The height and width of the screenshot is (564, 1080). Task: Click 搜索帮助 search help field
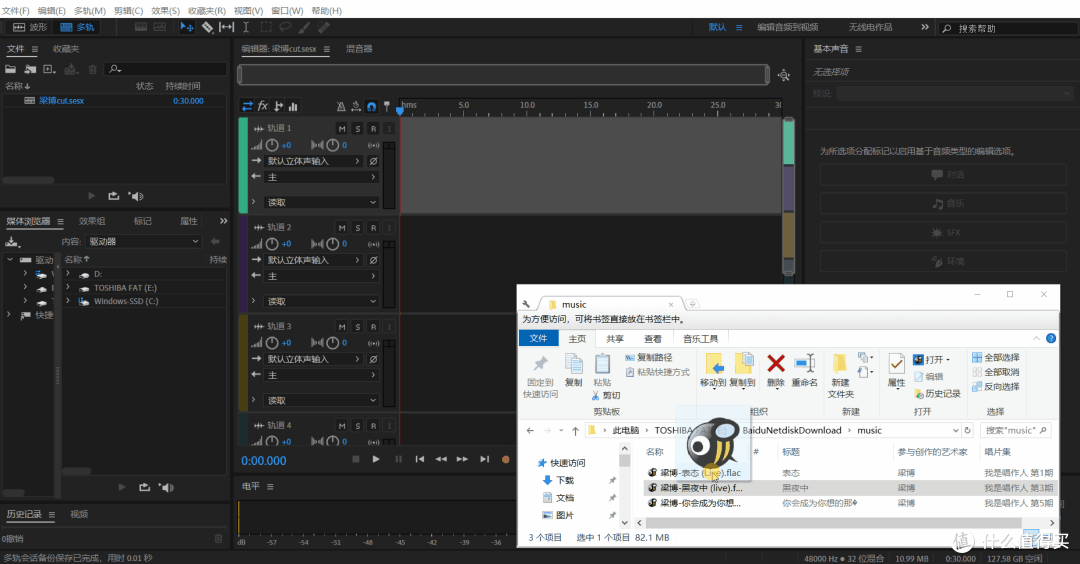click(1008, 28)
